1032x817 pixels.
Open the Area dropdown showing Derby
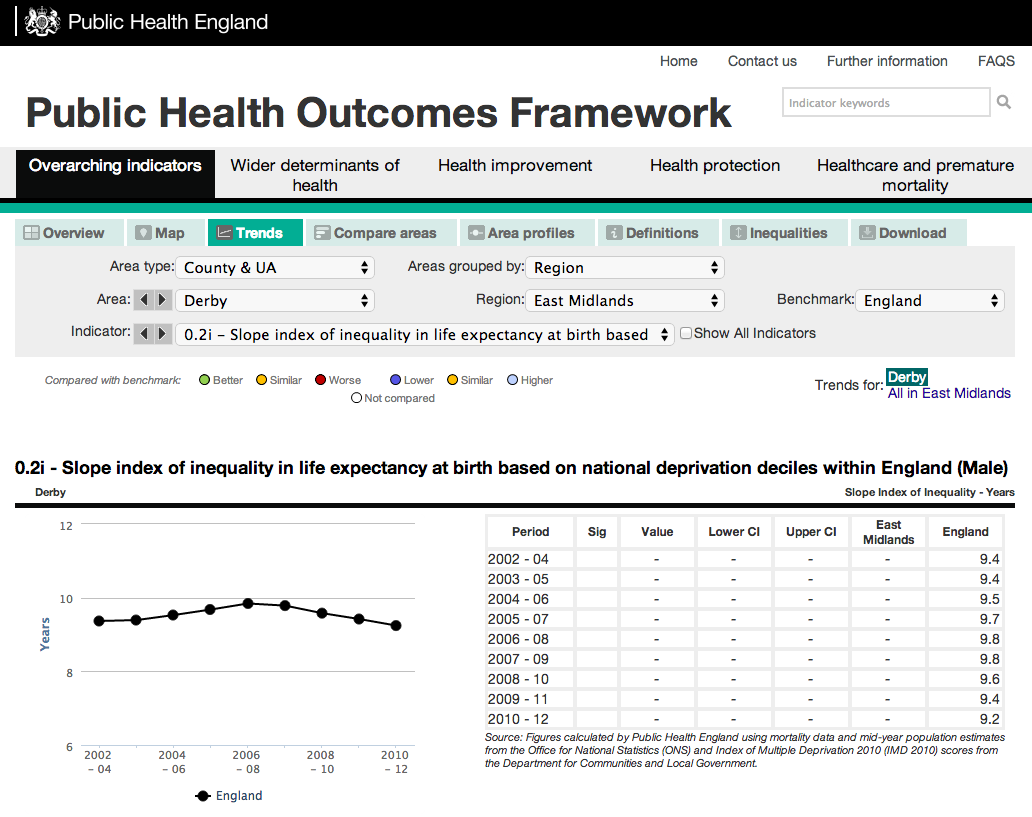(275, 300)
